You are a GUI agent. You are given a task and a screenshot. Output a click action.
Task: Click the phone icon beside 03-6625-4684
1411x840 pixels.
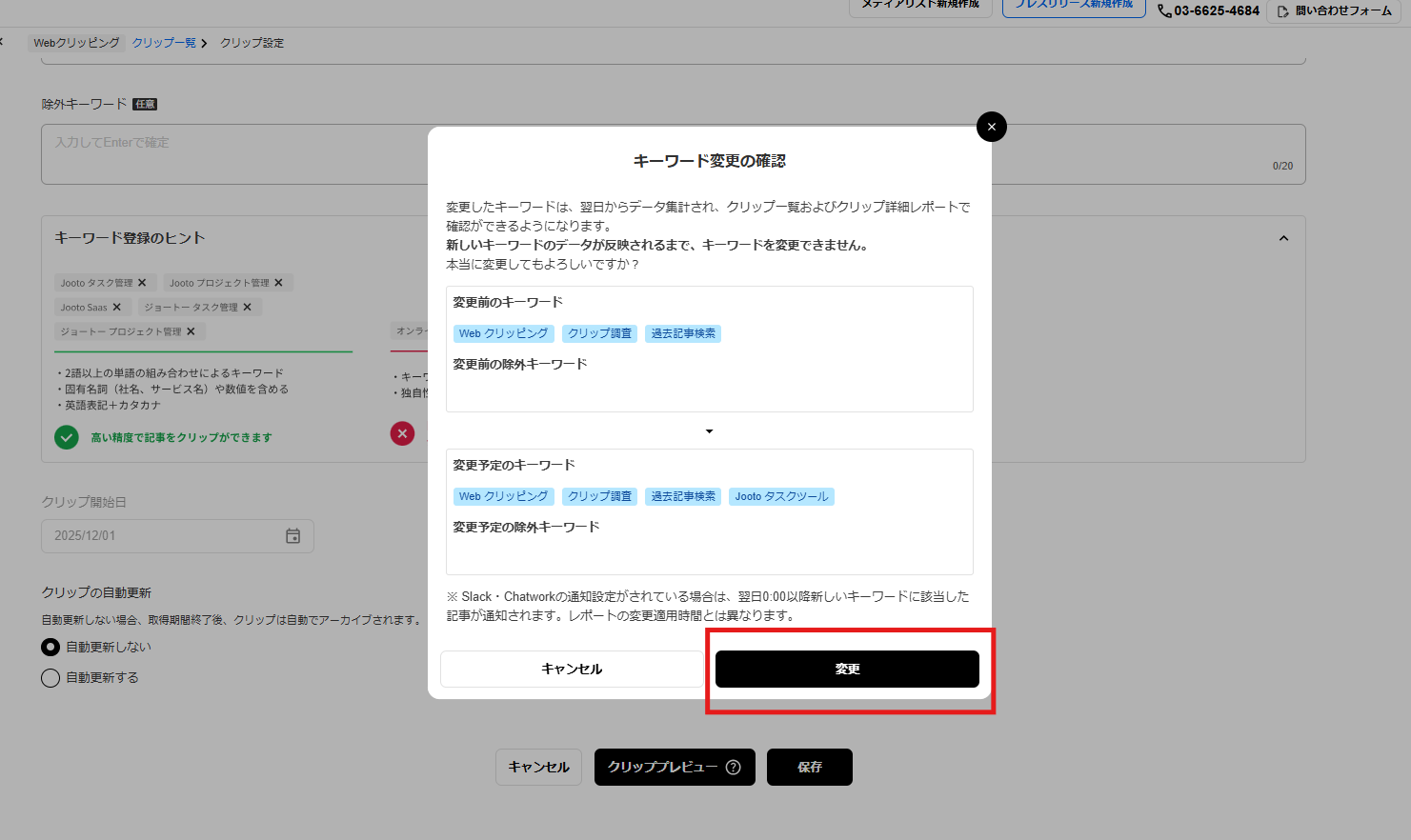coord(1164,10)
